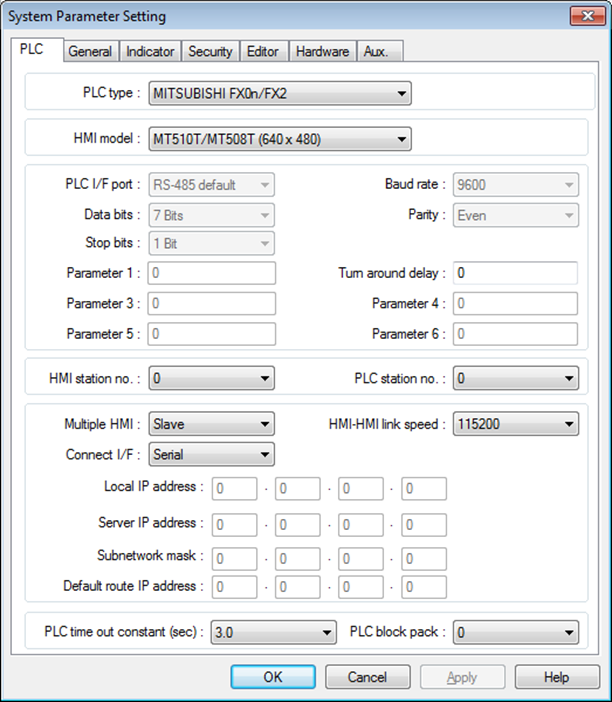Confirm settings with the OK button
The image size is (612, 702).
[273, 677]
